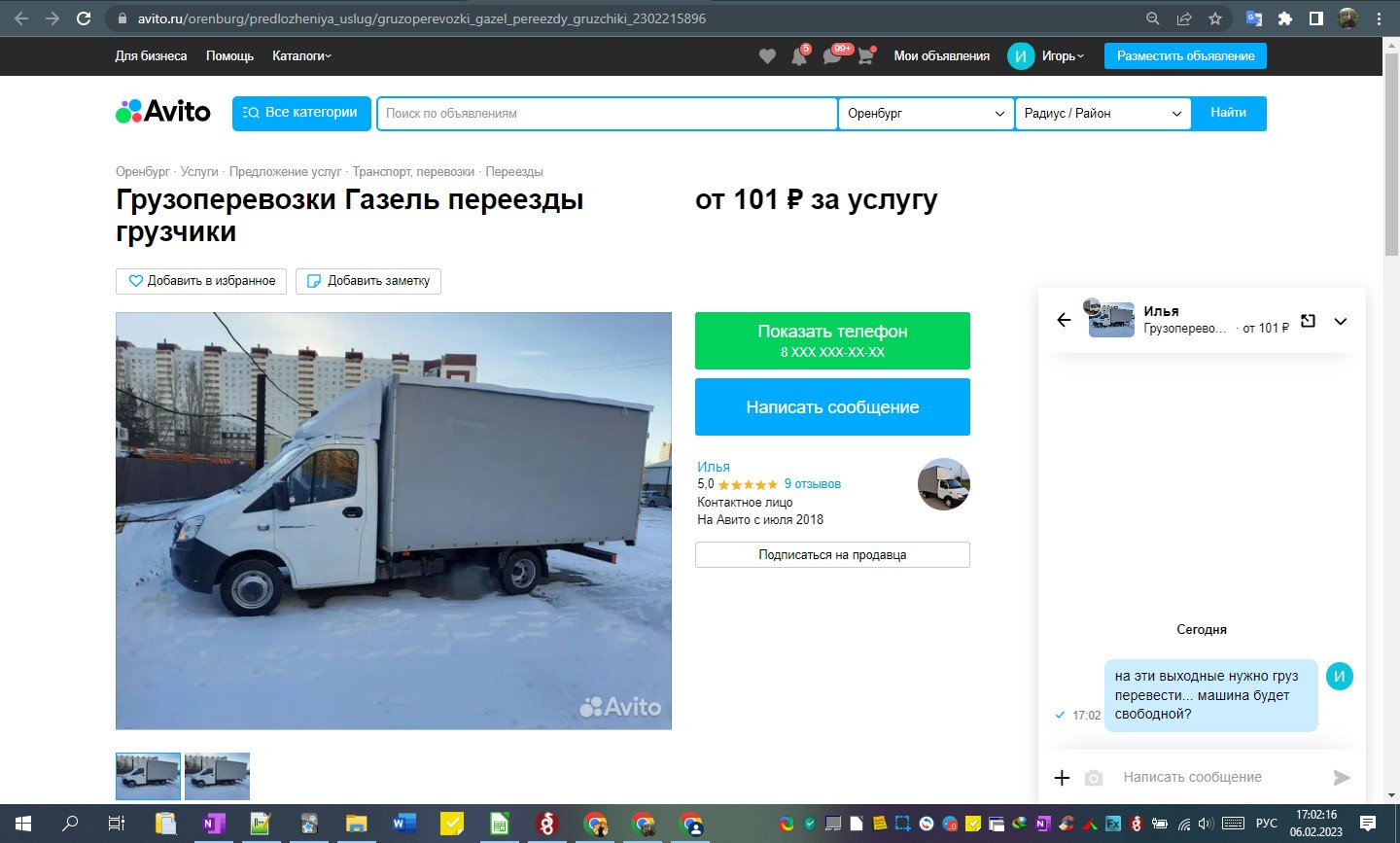Open Windows taskbar search

[x=70, y=824]
